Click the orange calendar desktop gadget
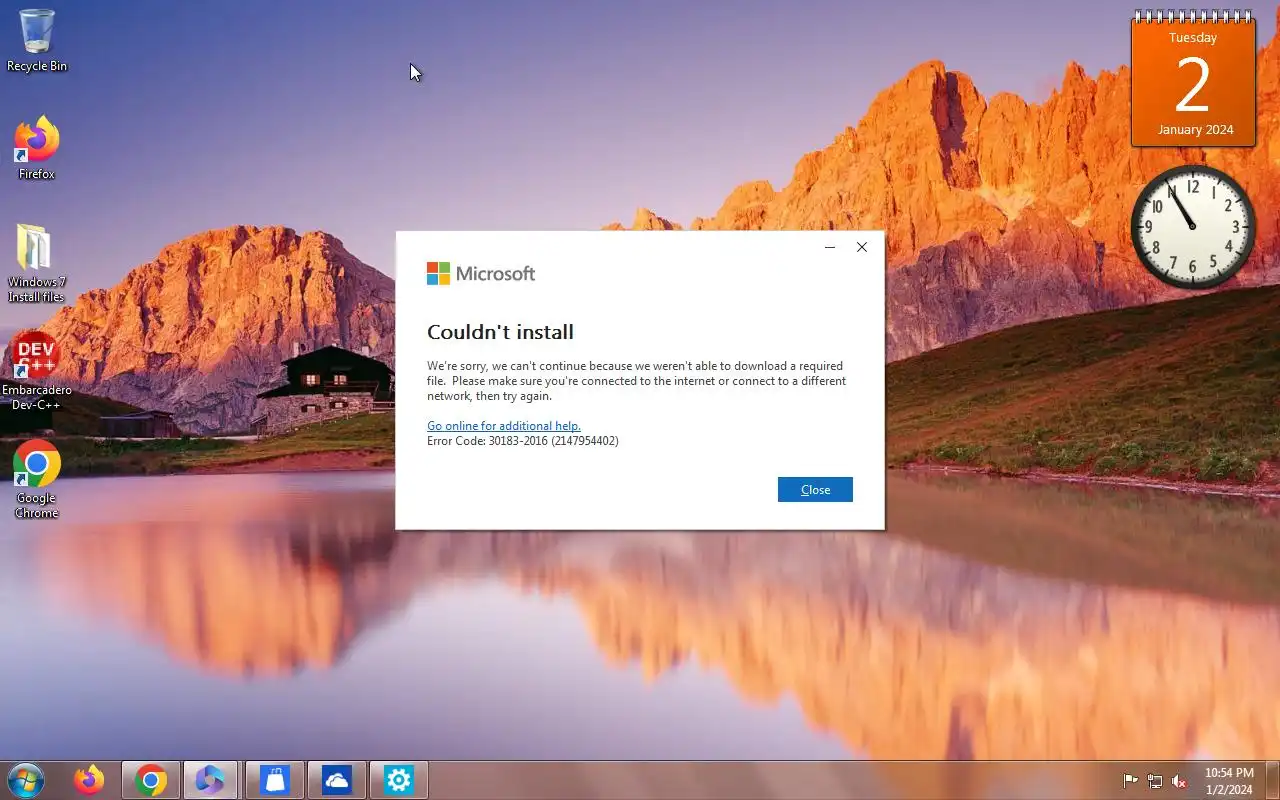This screenshot has width=1280, height=800. (1193, 80)
